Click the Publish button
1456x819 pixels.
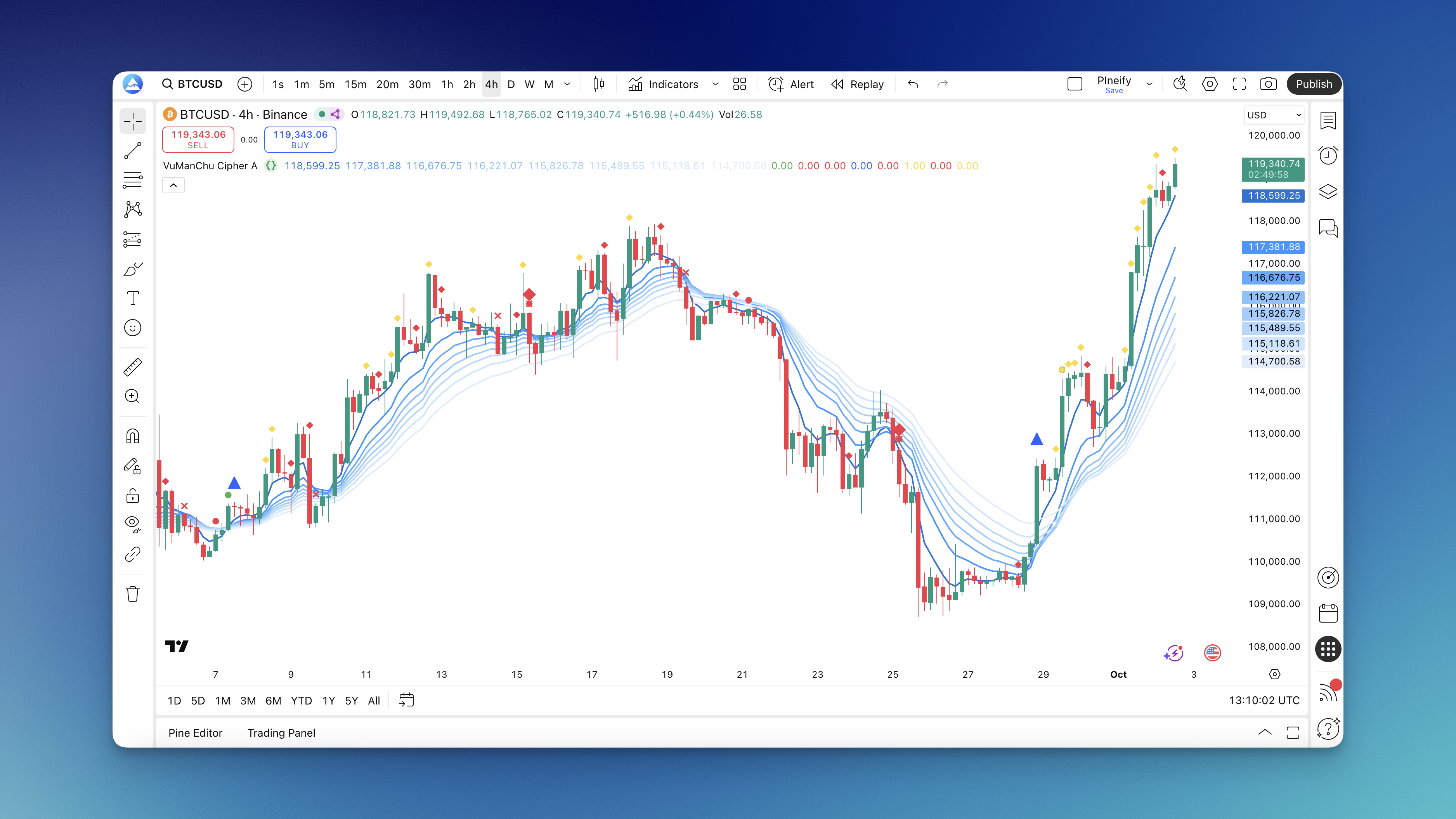(1314, 84)
